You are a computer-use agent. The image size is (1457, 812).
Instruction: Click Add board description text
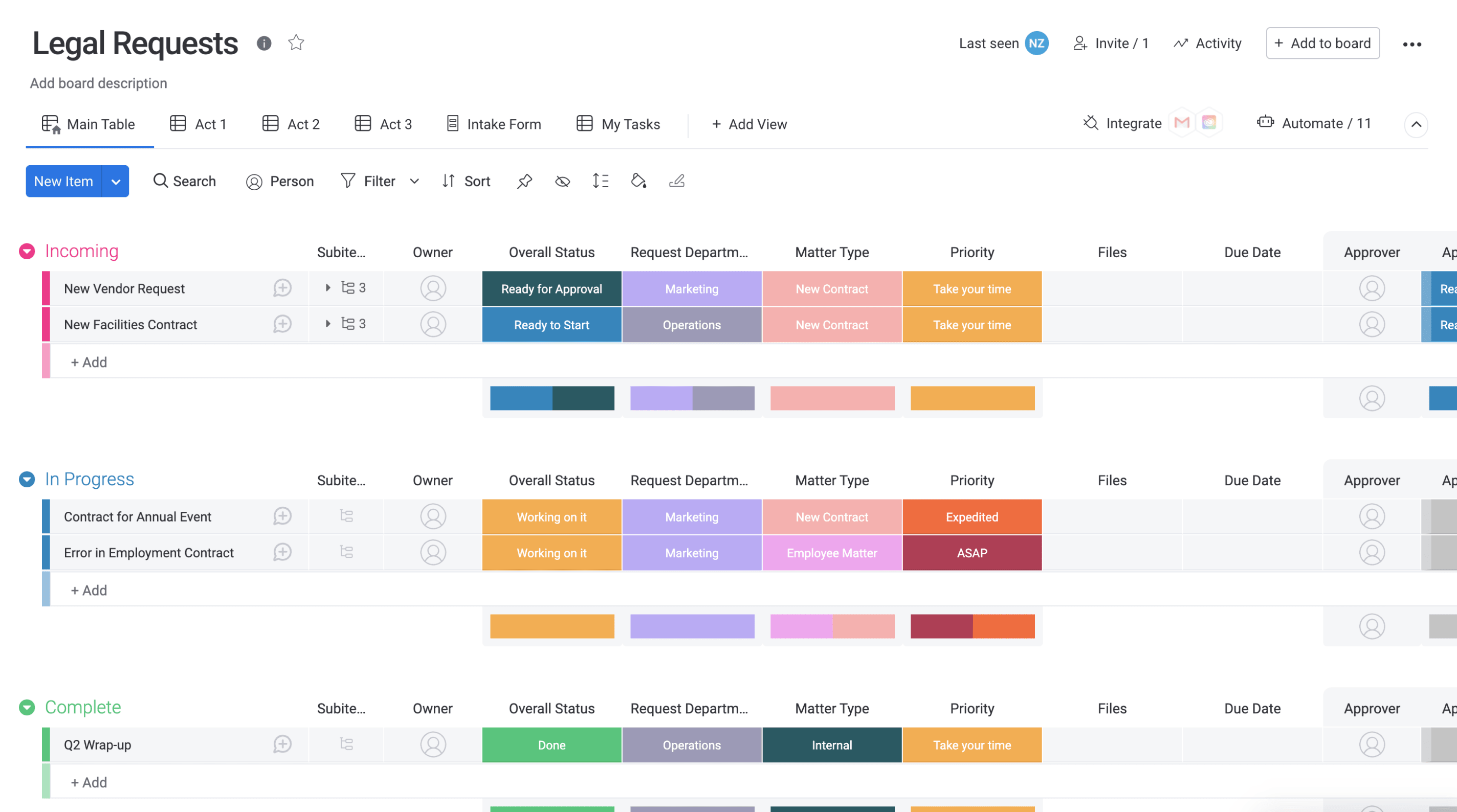[98, 83]
